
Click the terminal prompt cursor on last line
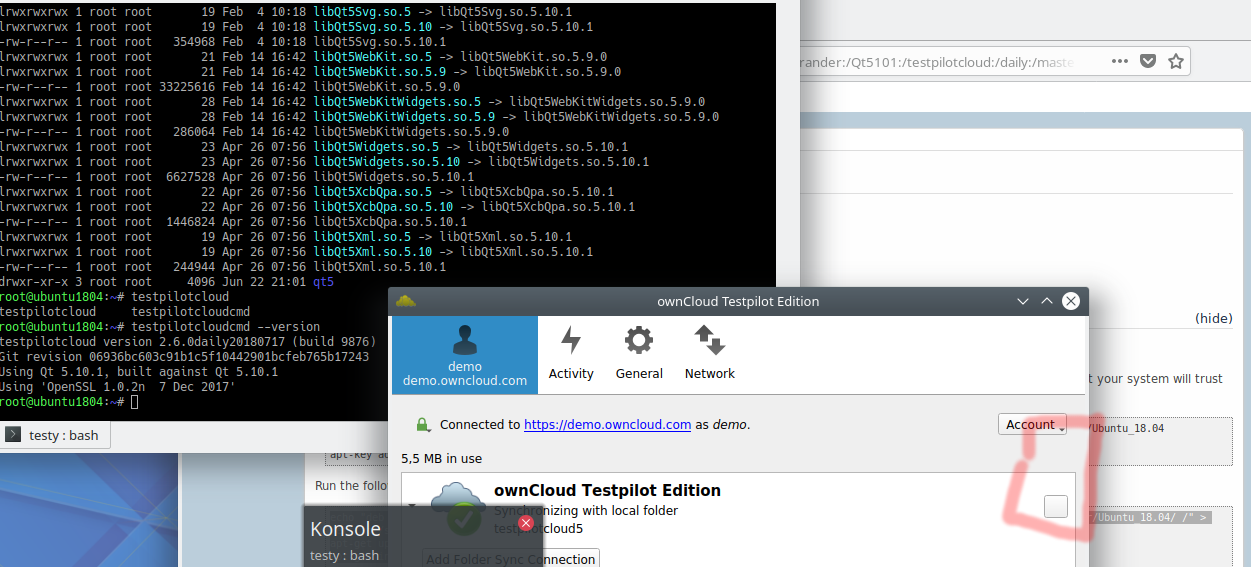point(135,402)
